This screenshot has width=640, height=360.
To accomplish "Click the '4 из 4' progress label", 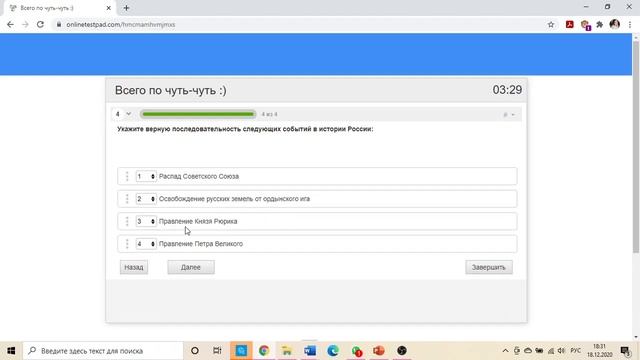I will [x=269, y=114].
